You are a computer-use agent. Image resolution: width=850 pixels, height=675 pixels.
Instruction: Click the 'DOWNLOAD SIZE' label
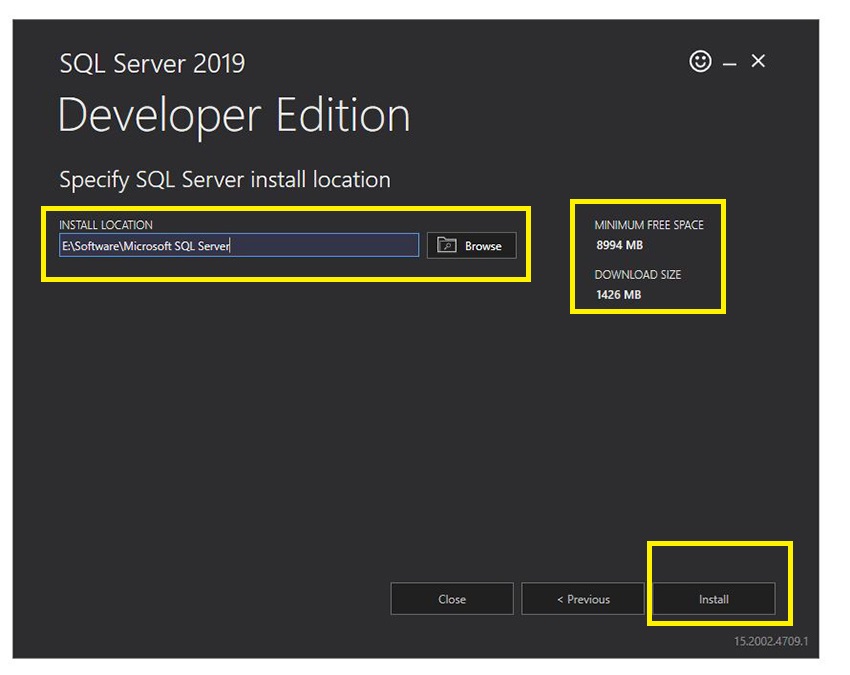pos(638,274)
